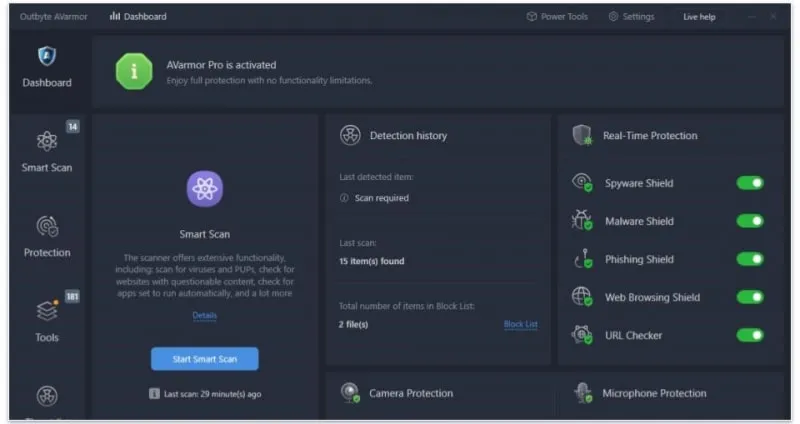800x424 pixels.
Task: Click the Dashboard shield icon in sidebar
Action: (x=47, y=56)
